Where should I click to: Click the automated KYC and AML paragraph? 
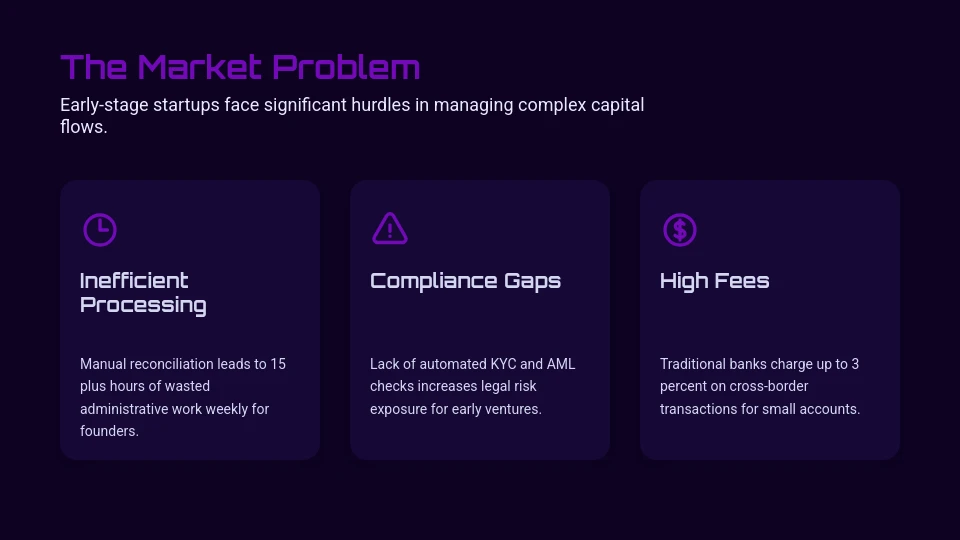(x=473, y=386)
